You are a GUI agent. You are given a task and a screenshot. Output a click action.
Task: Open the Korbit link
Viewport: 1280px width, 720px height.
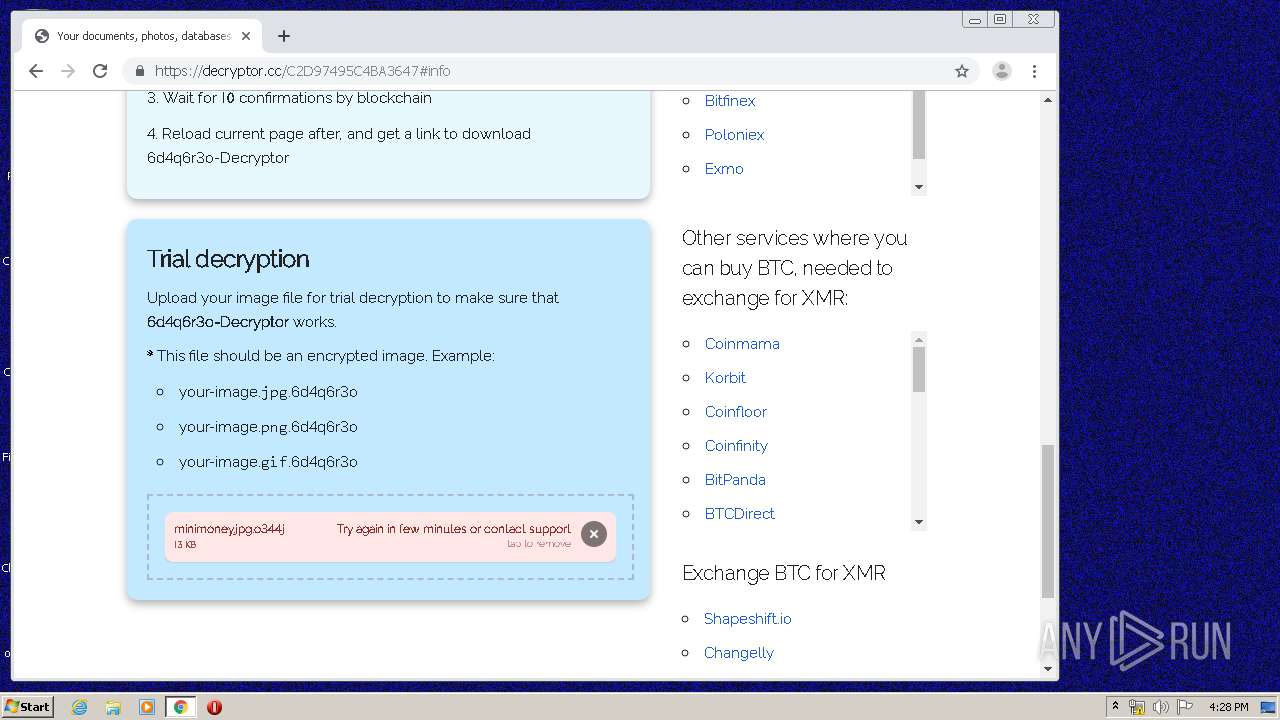click(725, 378)
